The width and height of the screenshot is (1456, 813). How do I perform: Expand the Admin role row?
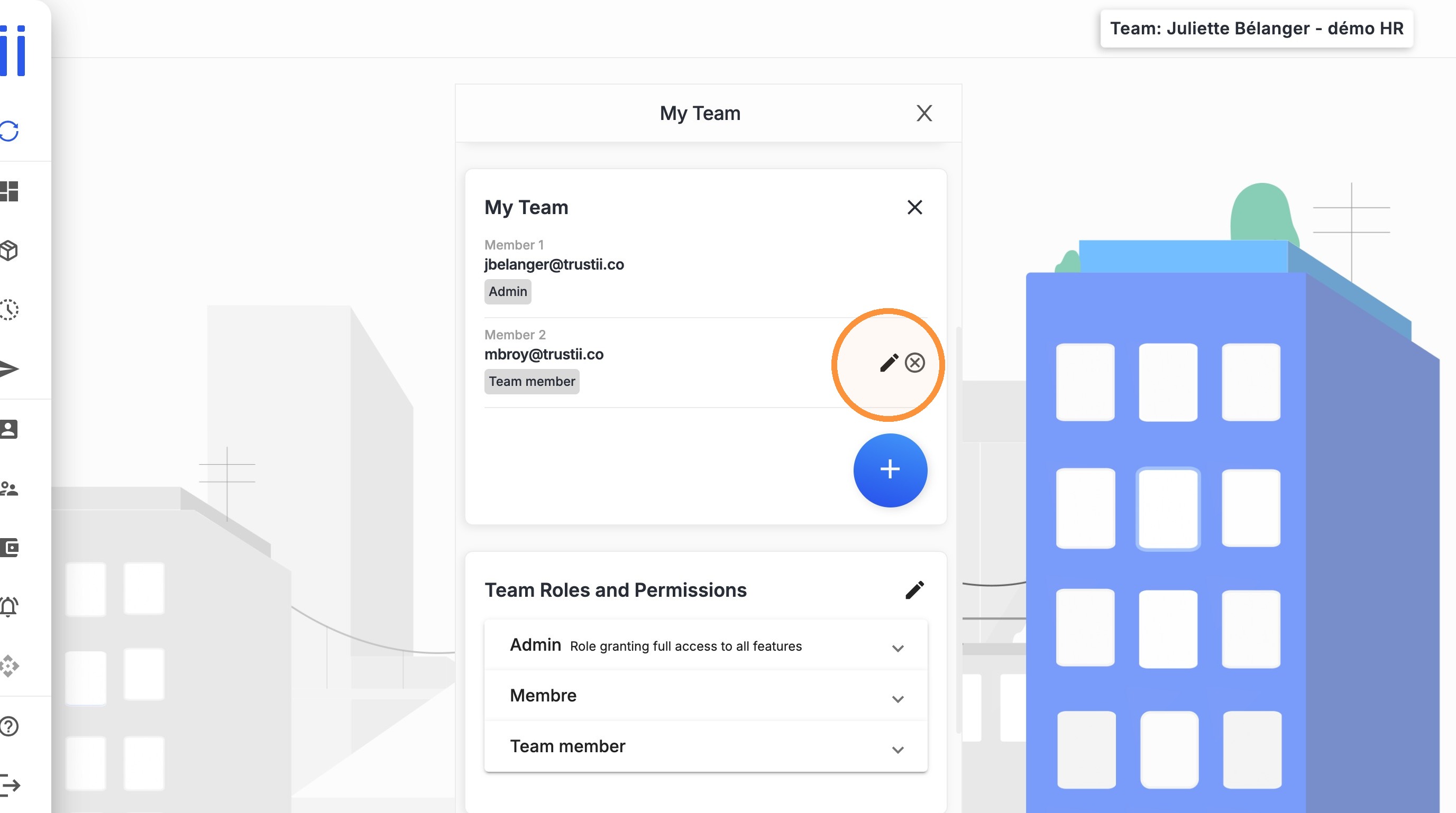[x=706, y=645]
